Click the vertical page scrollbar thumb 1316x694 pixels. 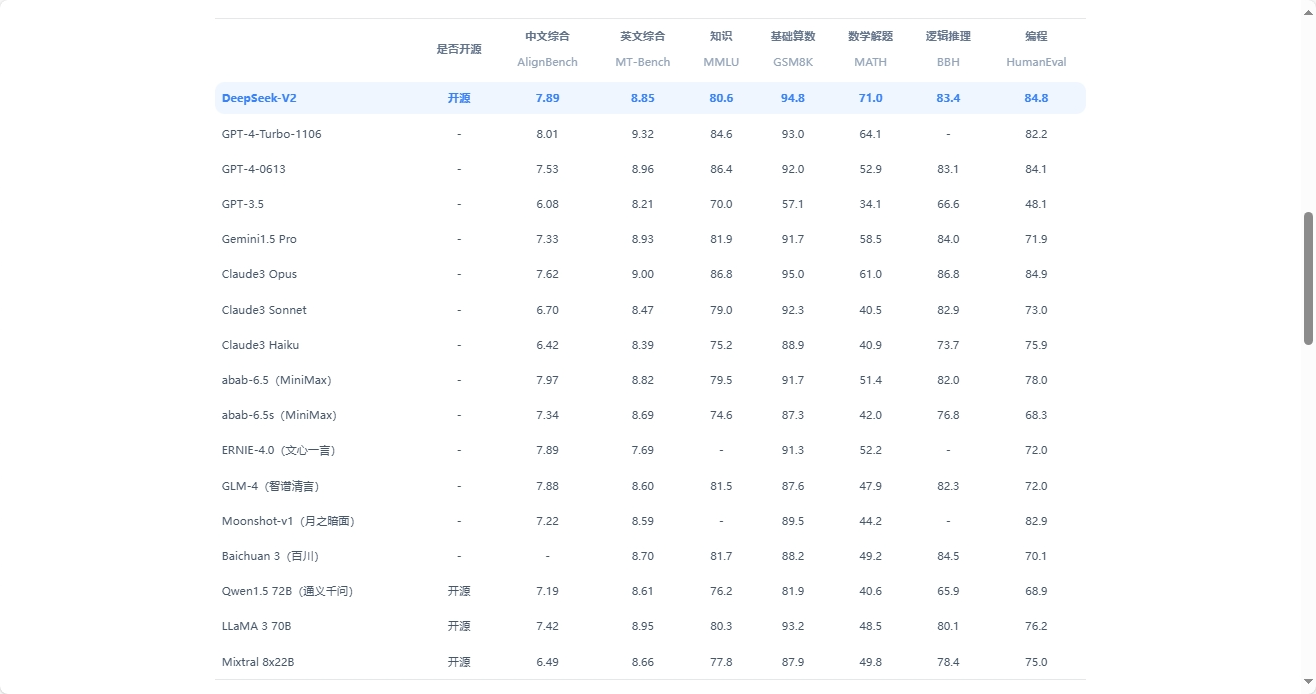tap(1308, 278)
